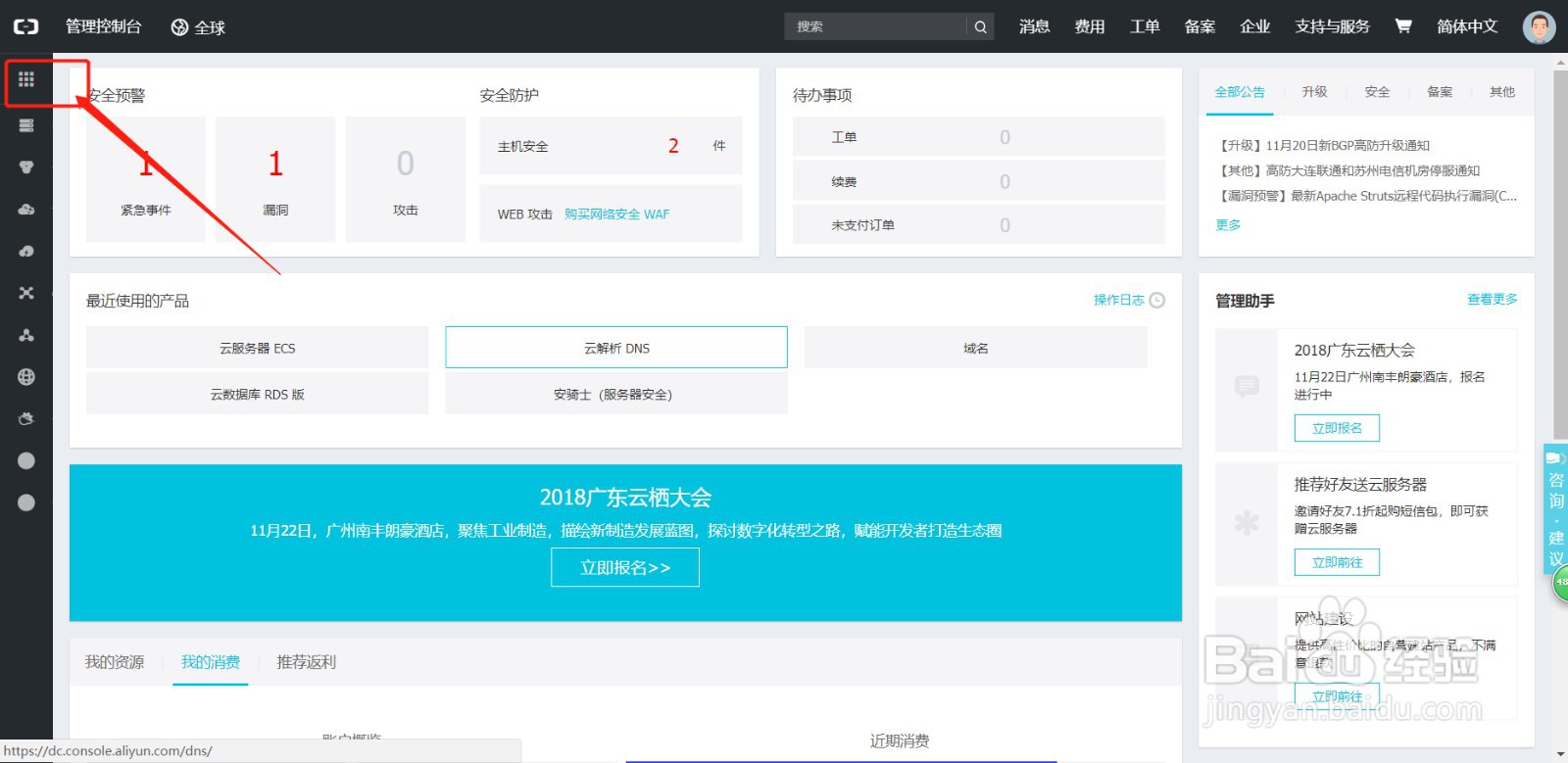Click the three-node cluster sidebar icon
Screen dimensions: 1568x763
(x=26, y=335)
